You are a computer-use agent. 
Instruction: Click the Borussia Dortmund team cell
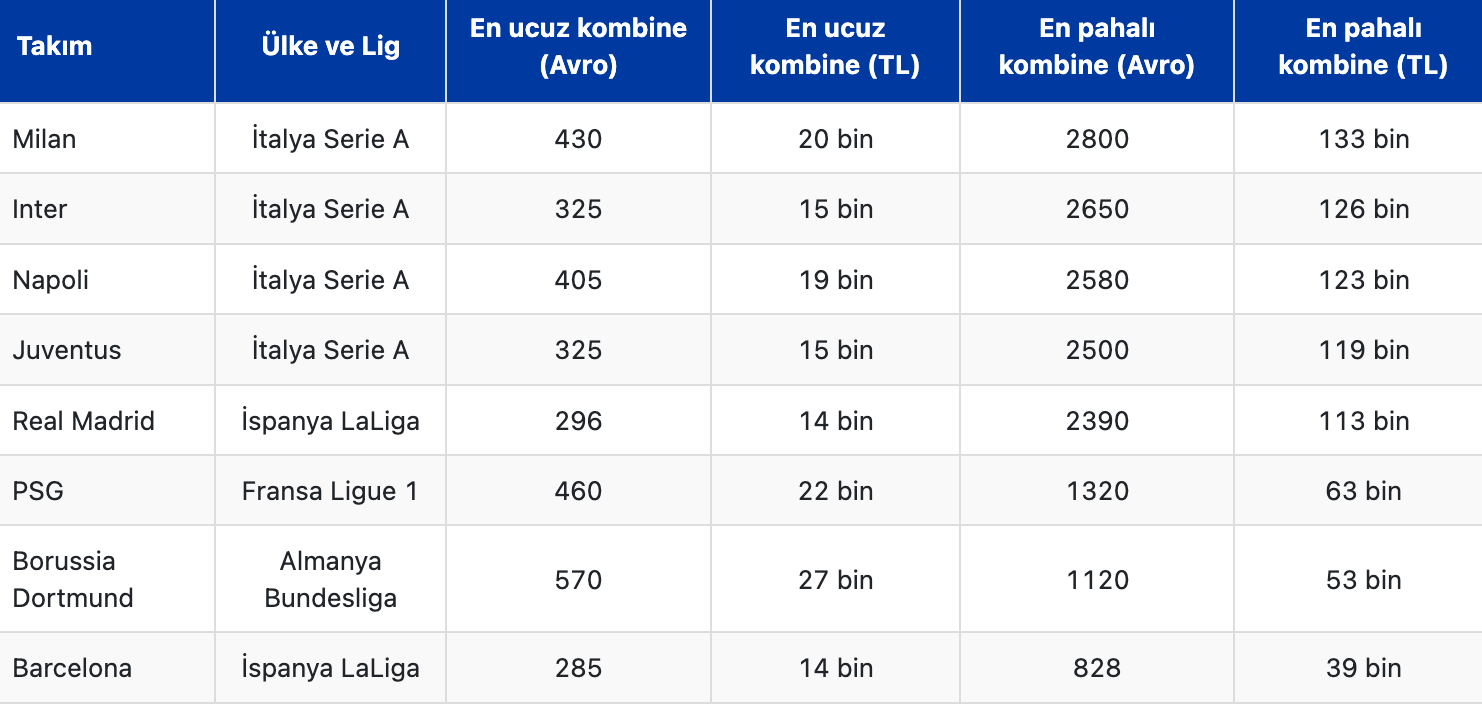click(73, 579)
